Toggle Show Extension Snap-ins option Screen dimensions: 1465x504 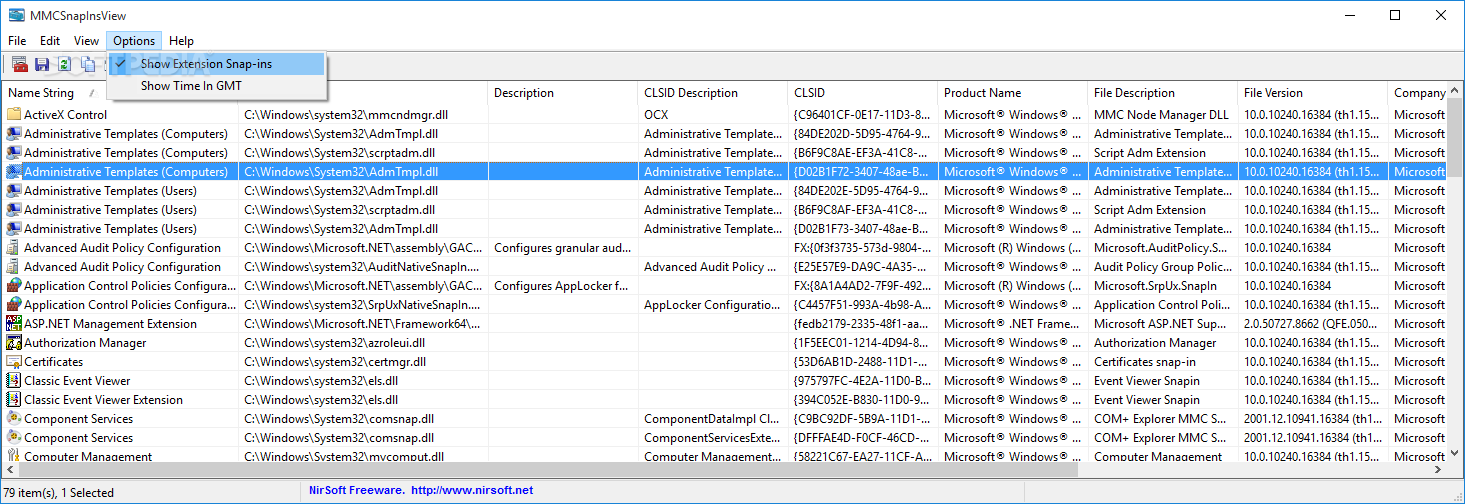point(218,64)
